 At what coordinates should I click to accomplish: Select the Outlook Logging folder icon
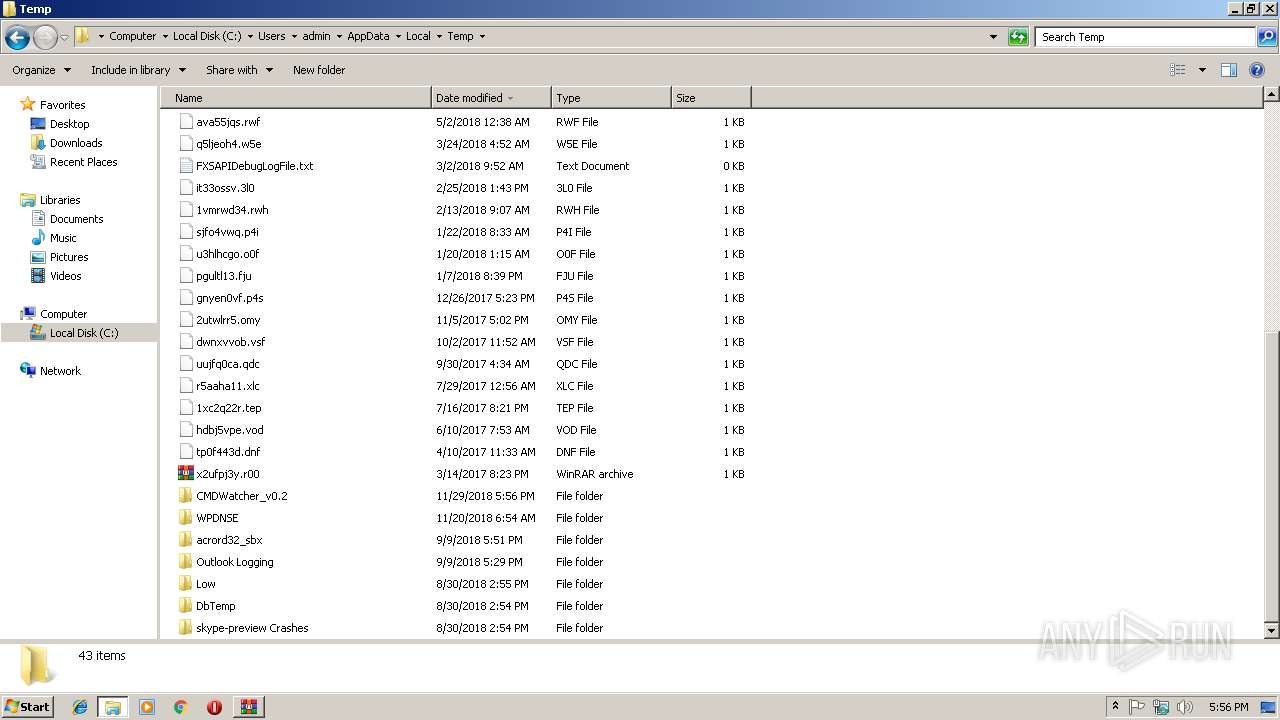click(185, 562)
